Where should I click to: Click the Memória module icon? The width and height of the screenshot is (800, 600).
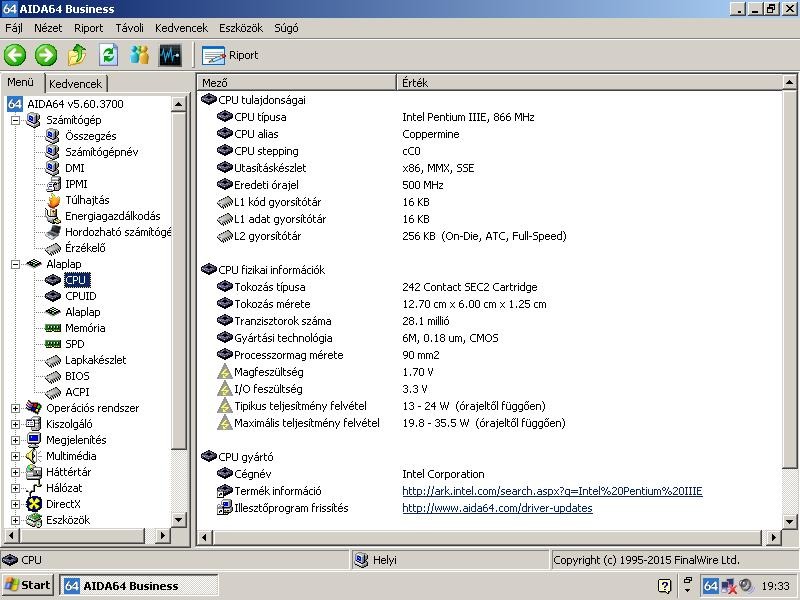53,328
